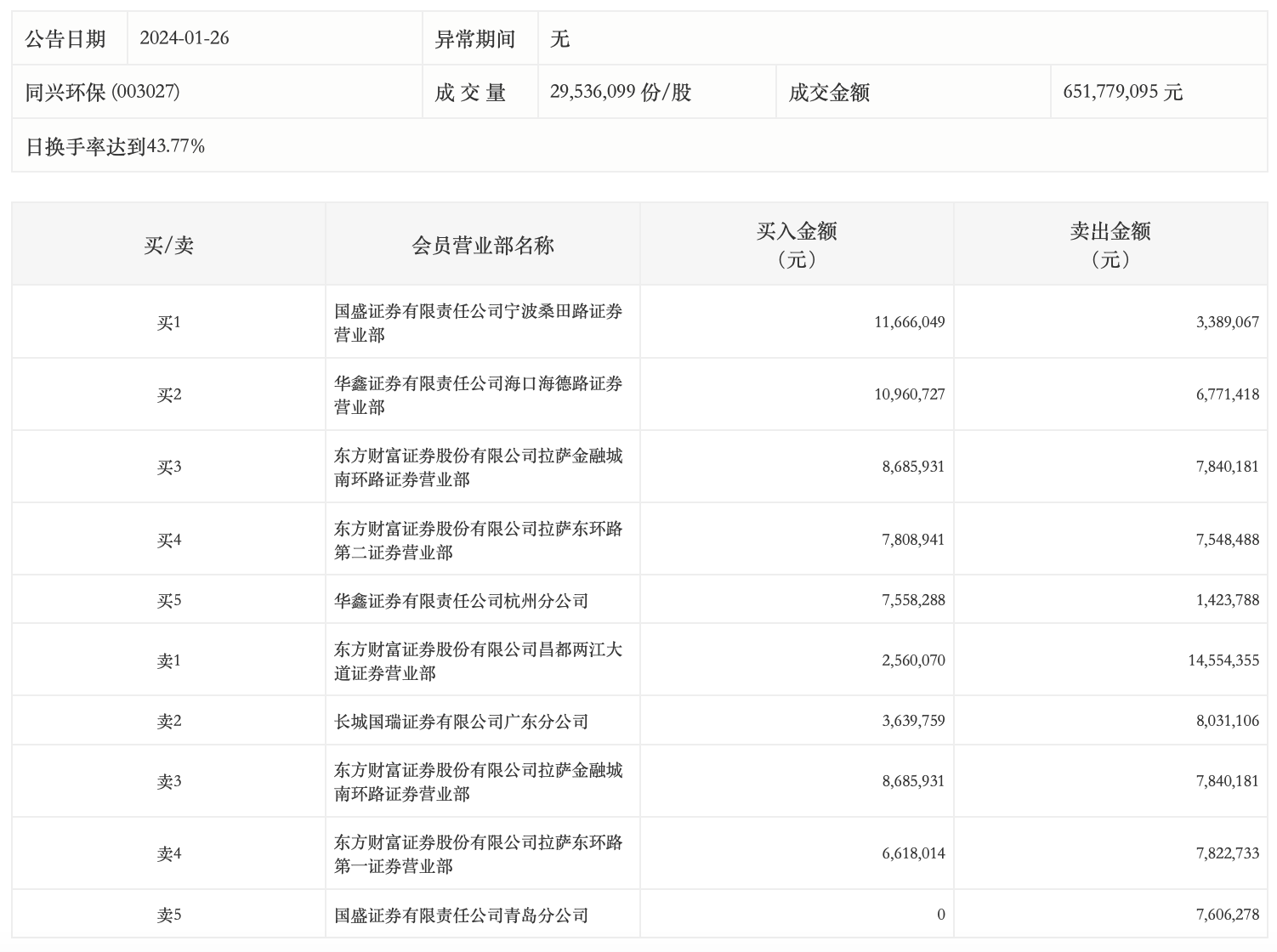The image size is (1277, 952).
Task: Click sell amount 14,554,355 in 卖1 row
Action: click(x=1223, y=660)
